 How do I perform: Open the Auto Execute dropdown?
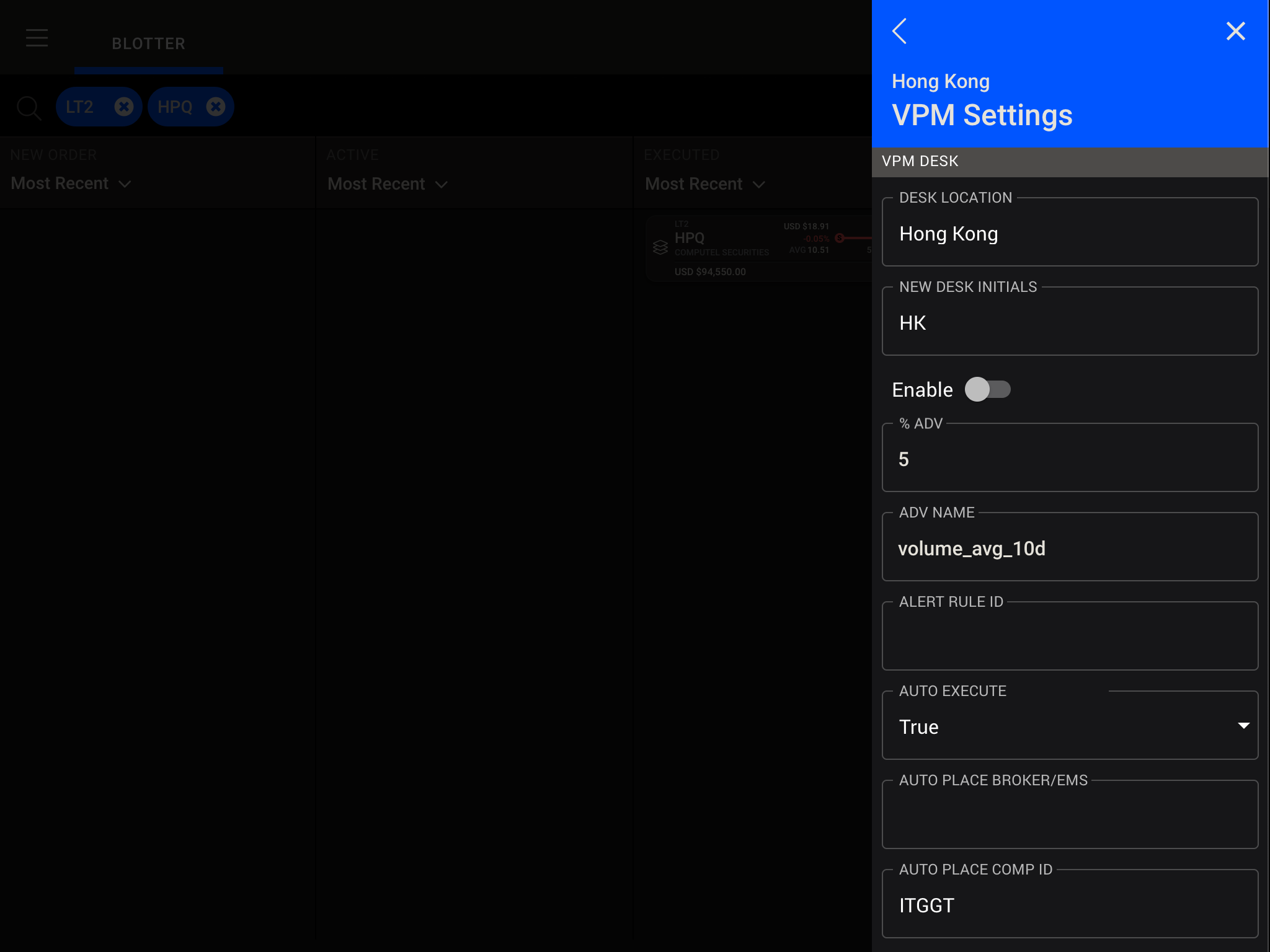pyautogui.click(x=1070, y=726)
